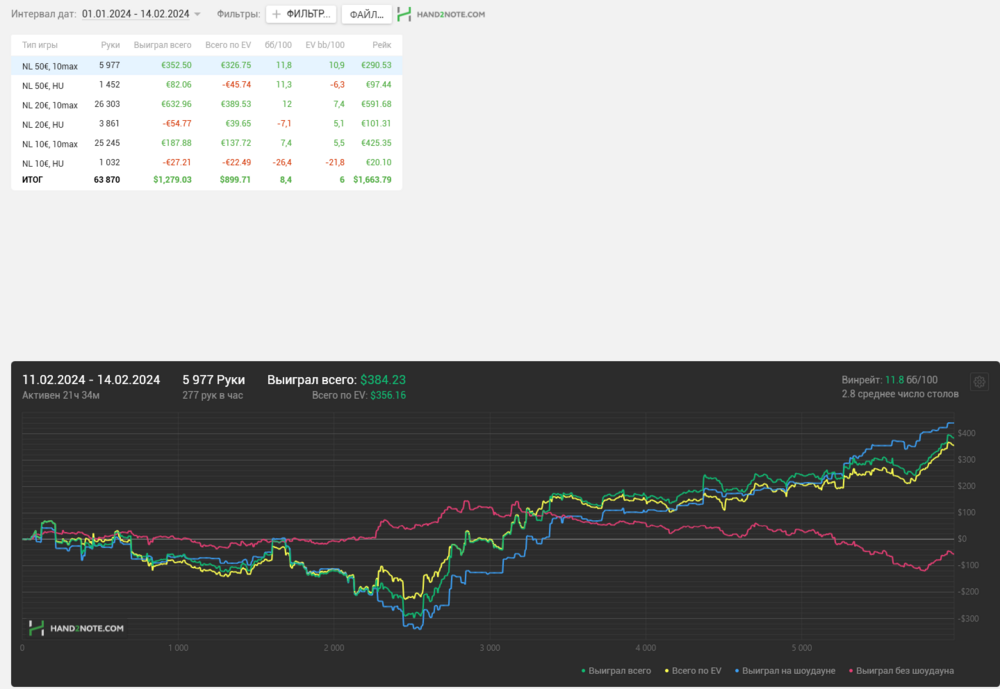Sort by 'Рейк' column header
Viewport: 1000px width, 689px height.
tap(381, 45)
